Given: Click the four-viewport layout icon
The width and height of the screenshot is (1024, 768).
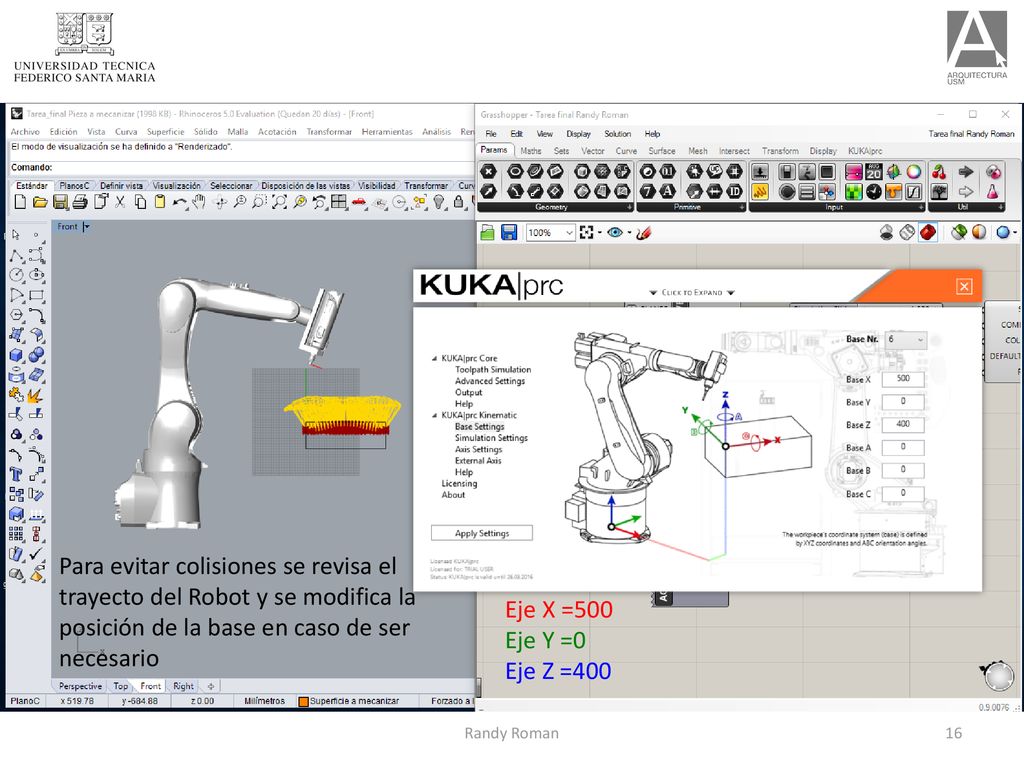Looking at the screenshot, I should point(338,202).
